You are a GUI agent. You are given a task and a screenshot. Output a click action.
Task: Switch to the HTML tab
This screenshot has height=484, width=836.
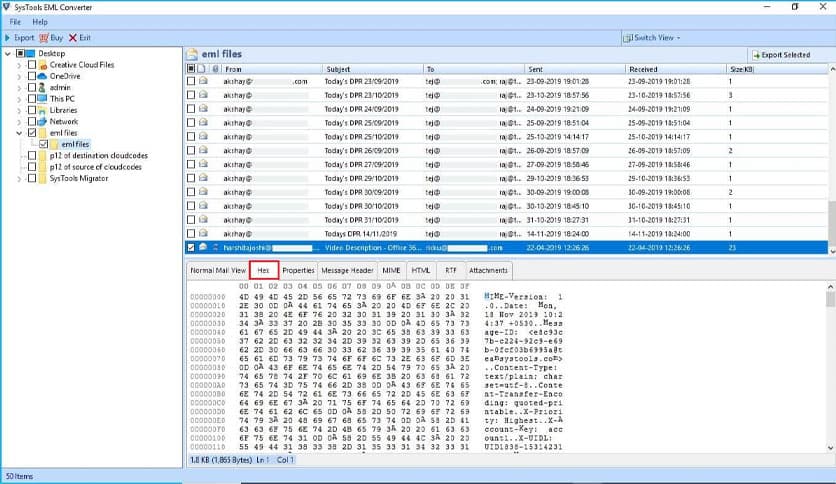point(421,270)
